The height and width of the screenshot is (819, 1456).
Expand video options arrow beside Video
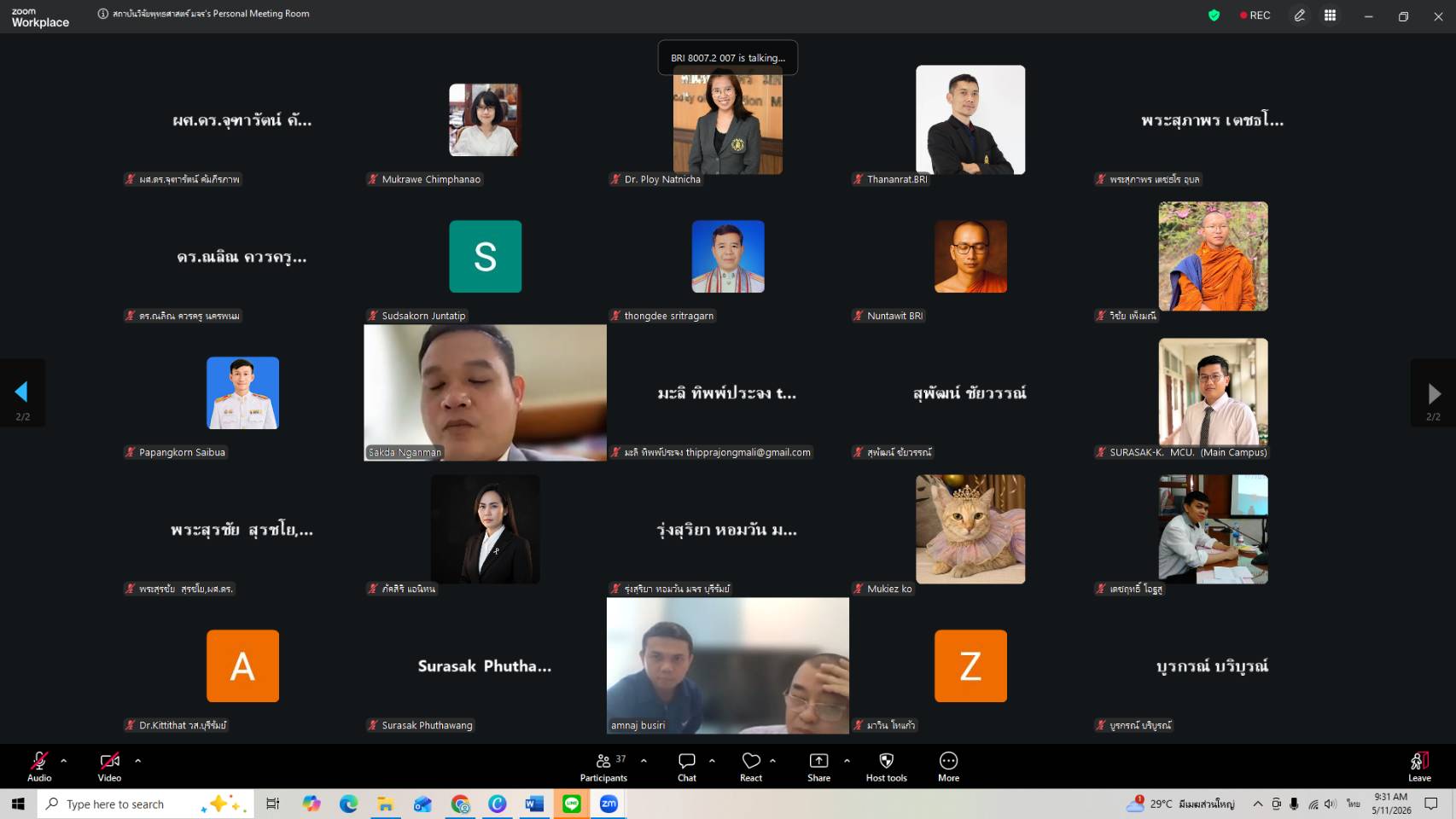click(x=137, y=760)
